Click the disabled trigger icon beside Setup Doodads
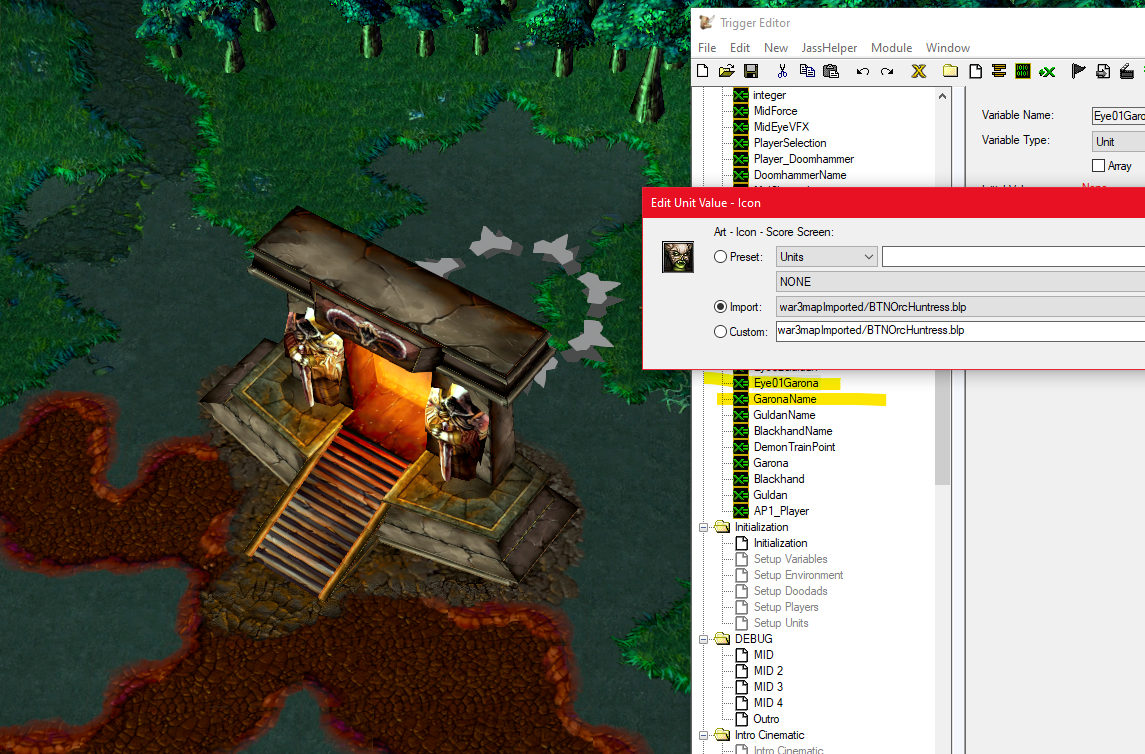 tap(742, 591)
